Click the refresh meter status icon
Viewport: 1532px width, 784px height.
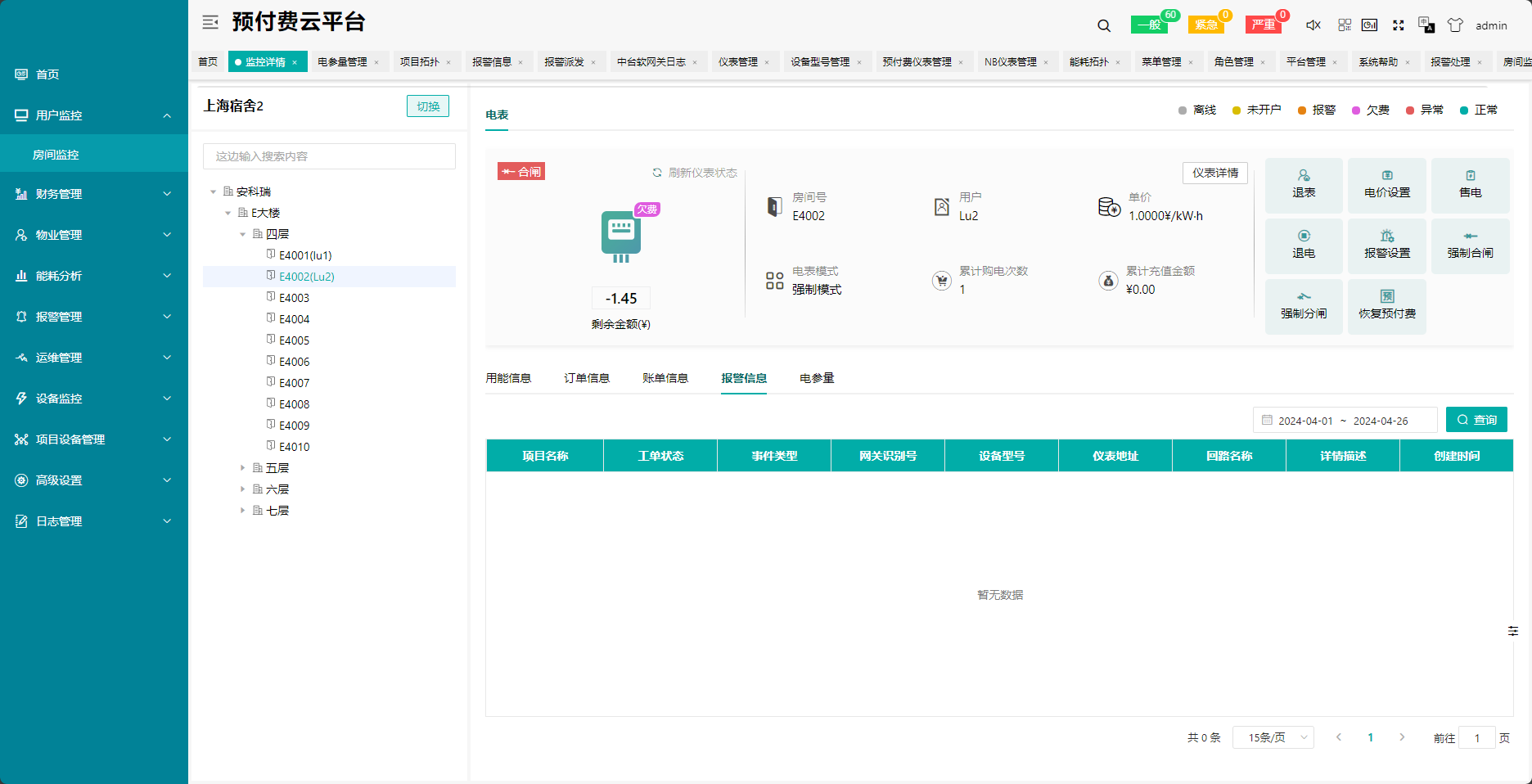click(x=657, y=173)
